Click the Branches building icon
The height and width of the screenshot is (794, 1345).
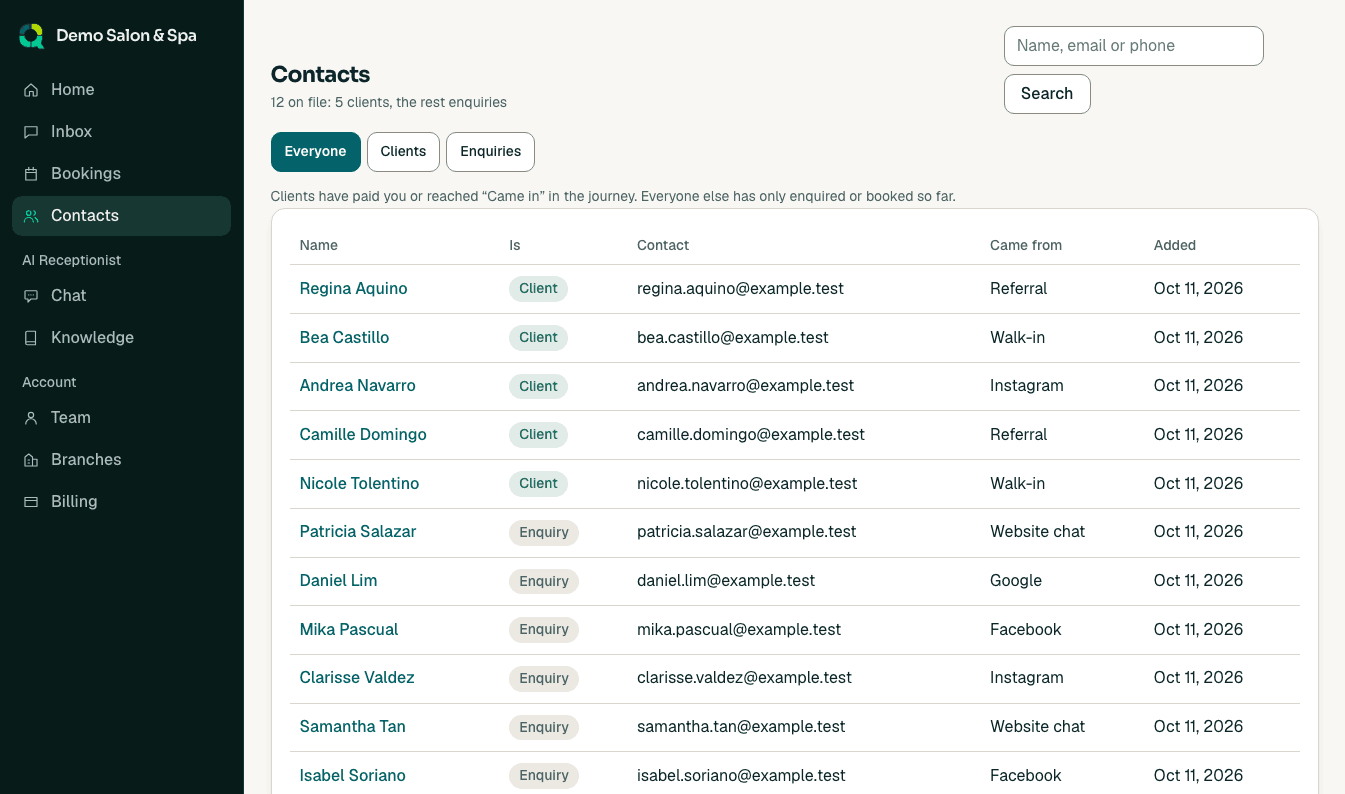[x=31, y=460]
